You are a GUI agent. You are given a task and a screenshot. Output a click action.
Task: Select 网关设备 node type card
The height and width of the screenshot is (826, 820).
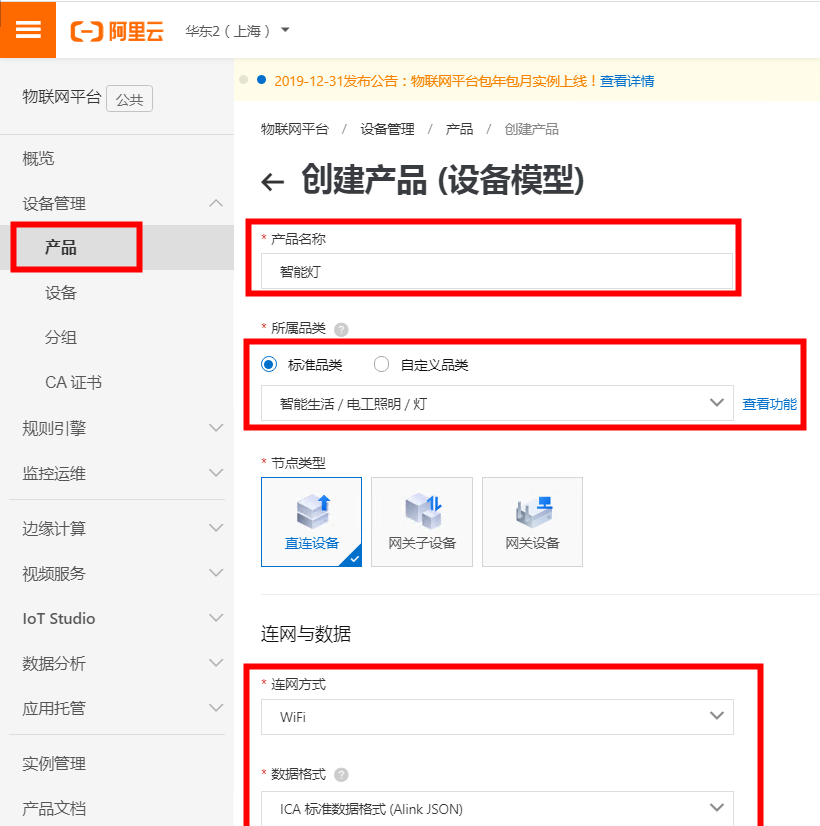click(x=532, y=522)
